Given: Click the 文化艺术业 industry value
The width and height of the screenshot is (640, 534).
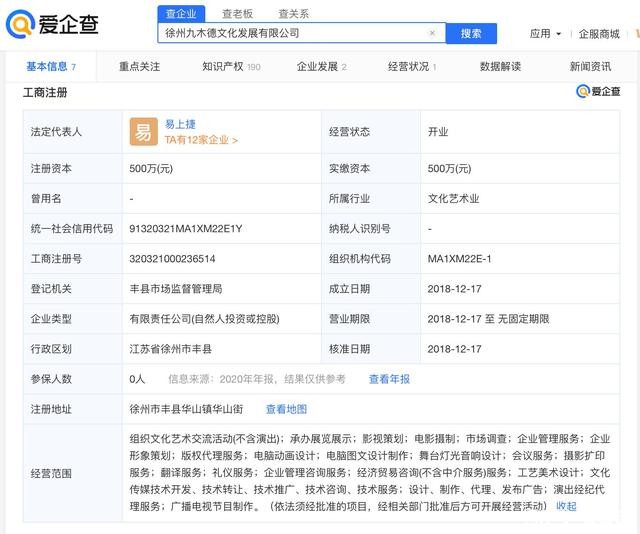Looking at the screenshot, I should click(453, 199).
